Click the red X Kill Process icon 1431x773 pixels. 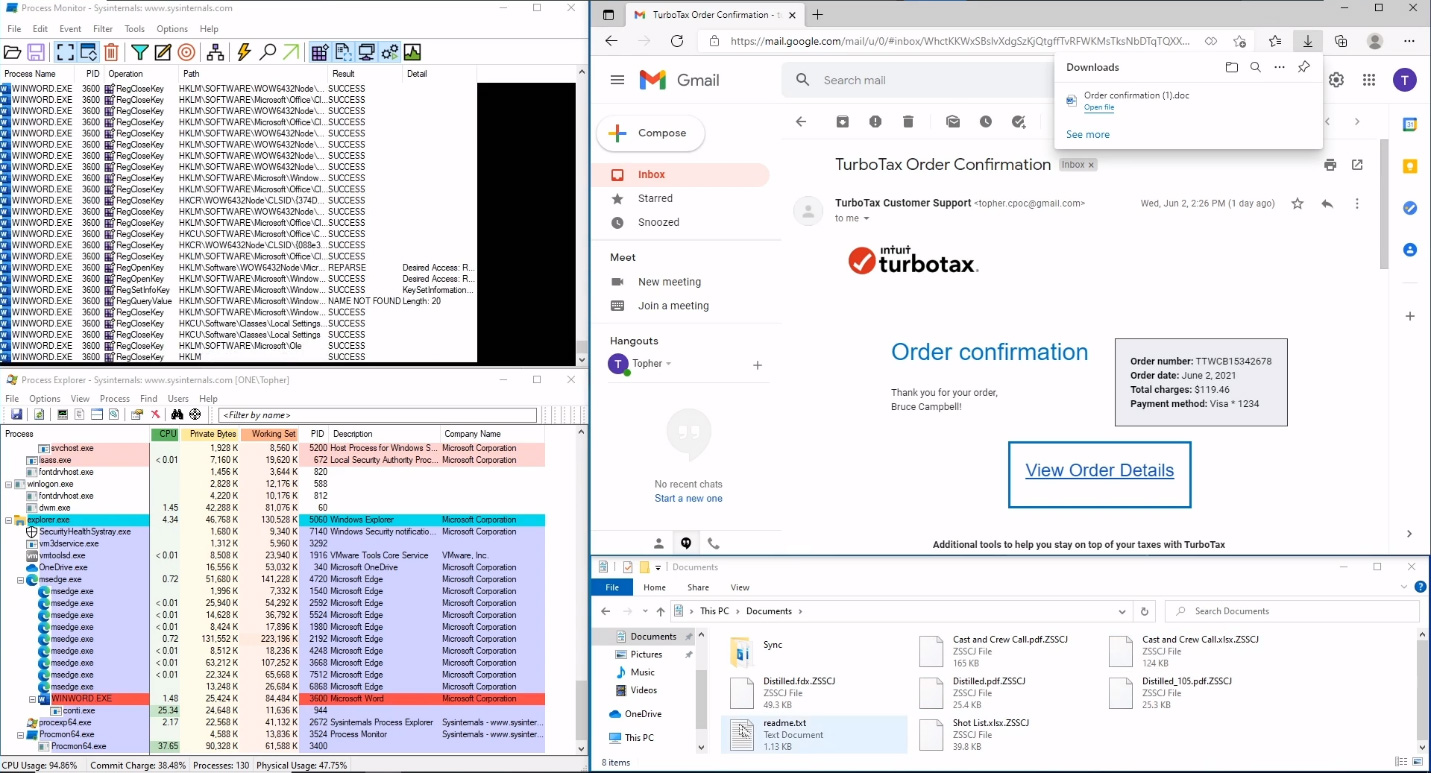pyautogui.click(x=155, y=414)
